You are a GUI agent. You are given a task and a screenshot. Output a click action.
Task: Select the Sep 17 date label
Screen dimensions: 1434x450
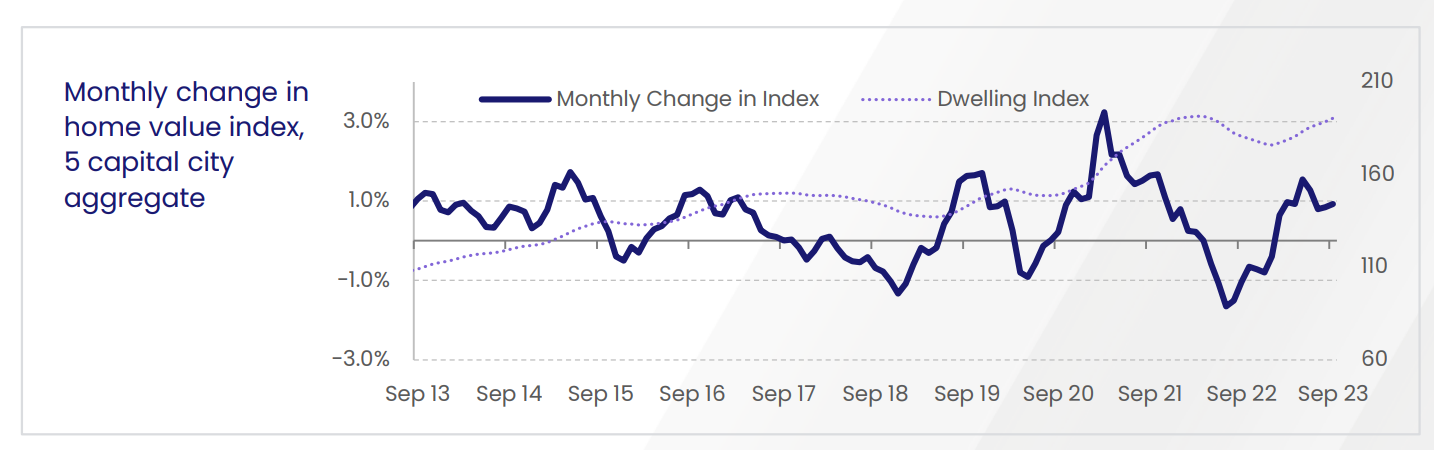click(x=784, y=394)
